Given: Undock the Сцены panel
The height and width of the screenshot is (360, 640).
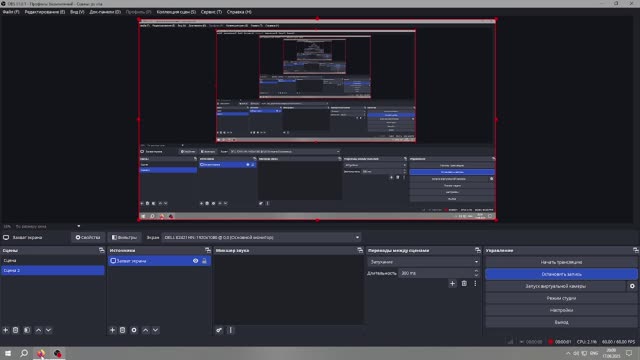Looking at the screenshot, I should pos(101,250).
